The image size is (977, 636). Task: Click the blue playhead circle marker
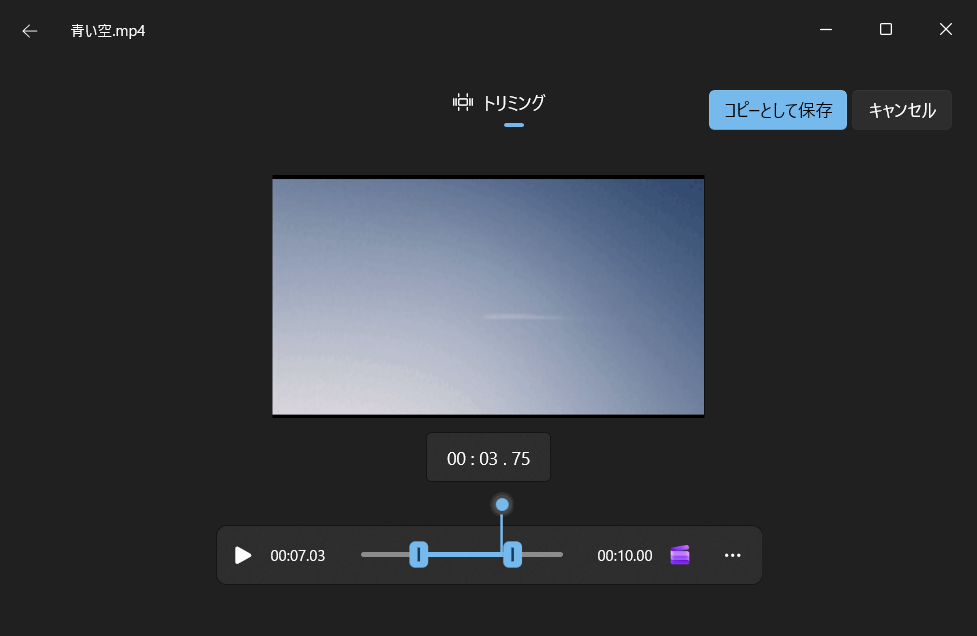coord(501,505)
